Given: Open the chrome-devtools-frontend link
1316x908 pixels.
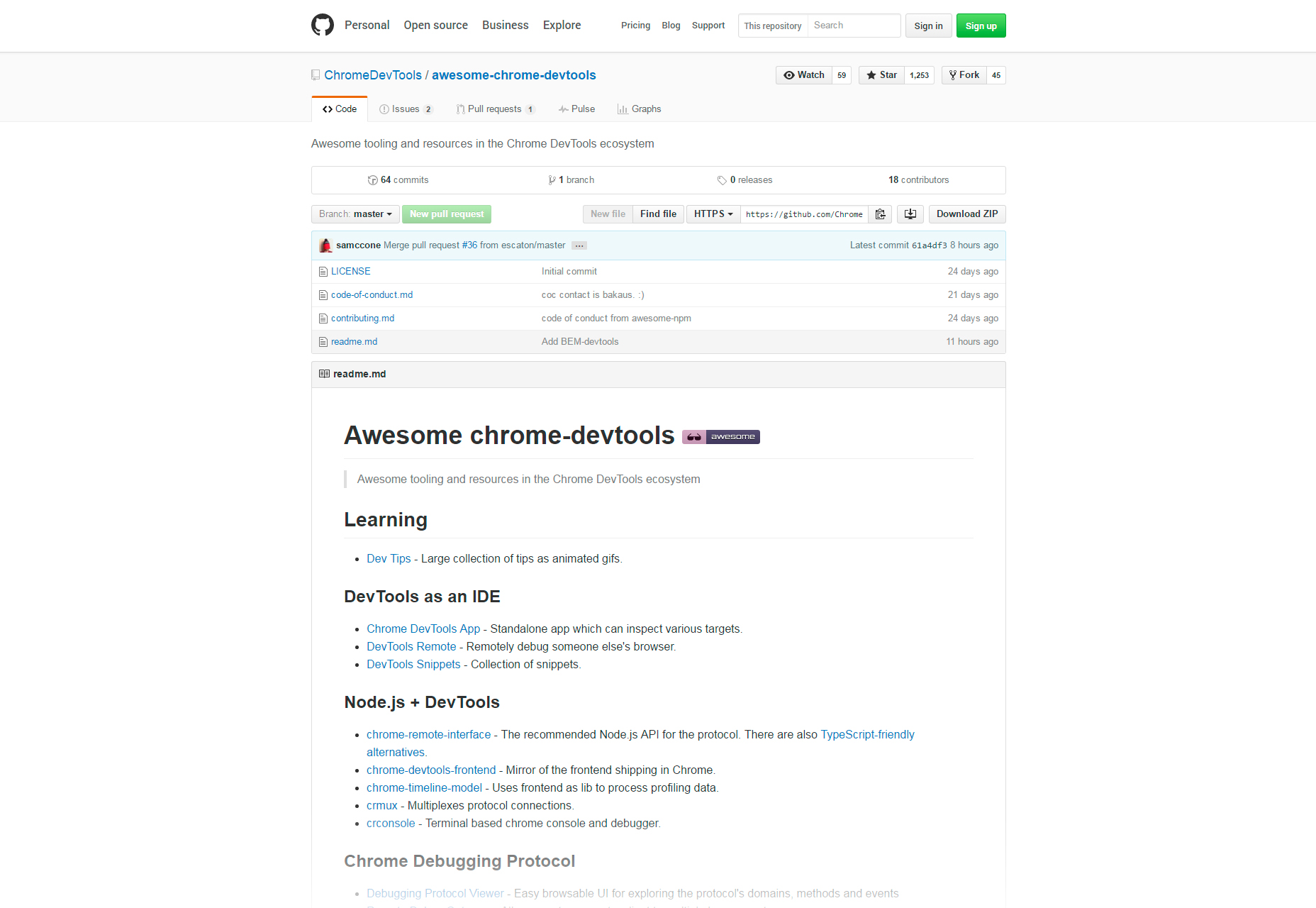Looking at the screenshot, I should point(431,770).
